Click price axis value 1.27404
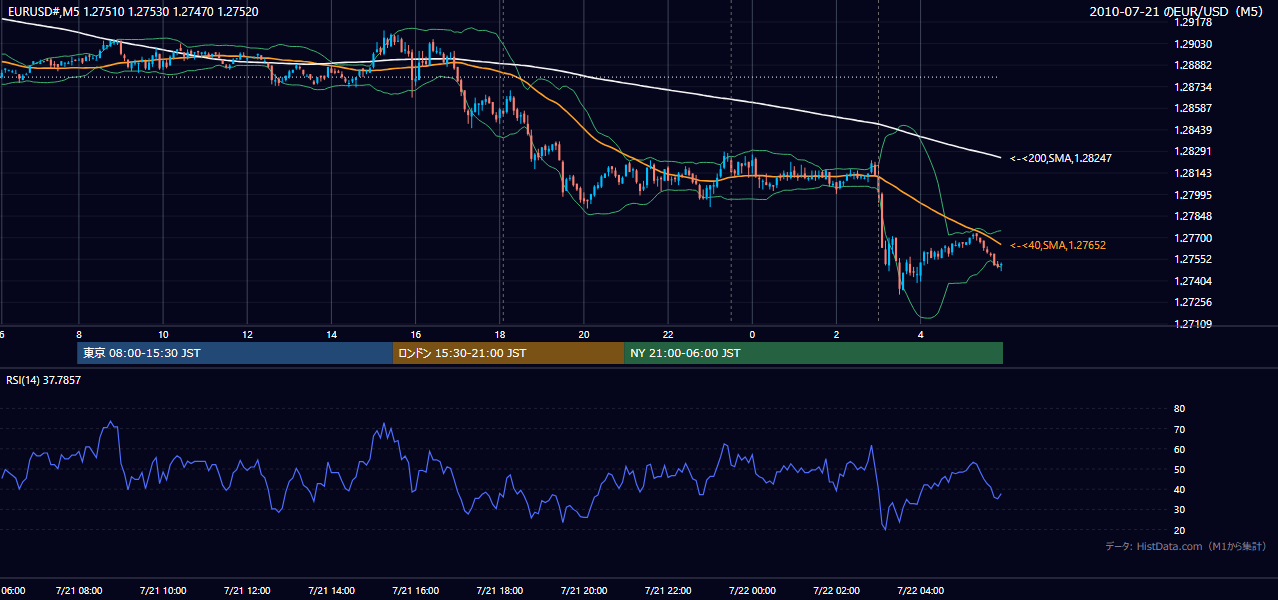This screenshot has height=600, width=1278. coord(1193,281)
